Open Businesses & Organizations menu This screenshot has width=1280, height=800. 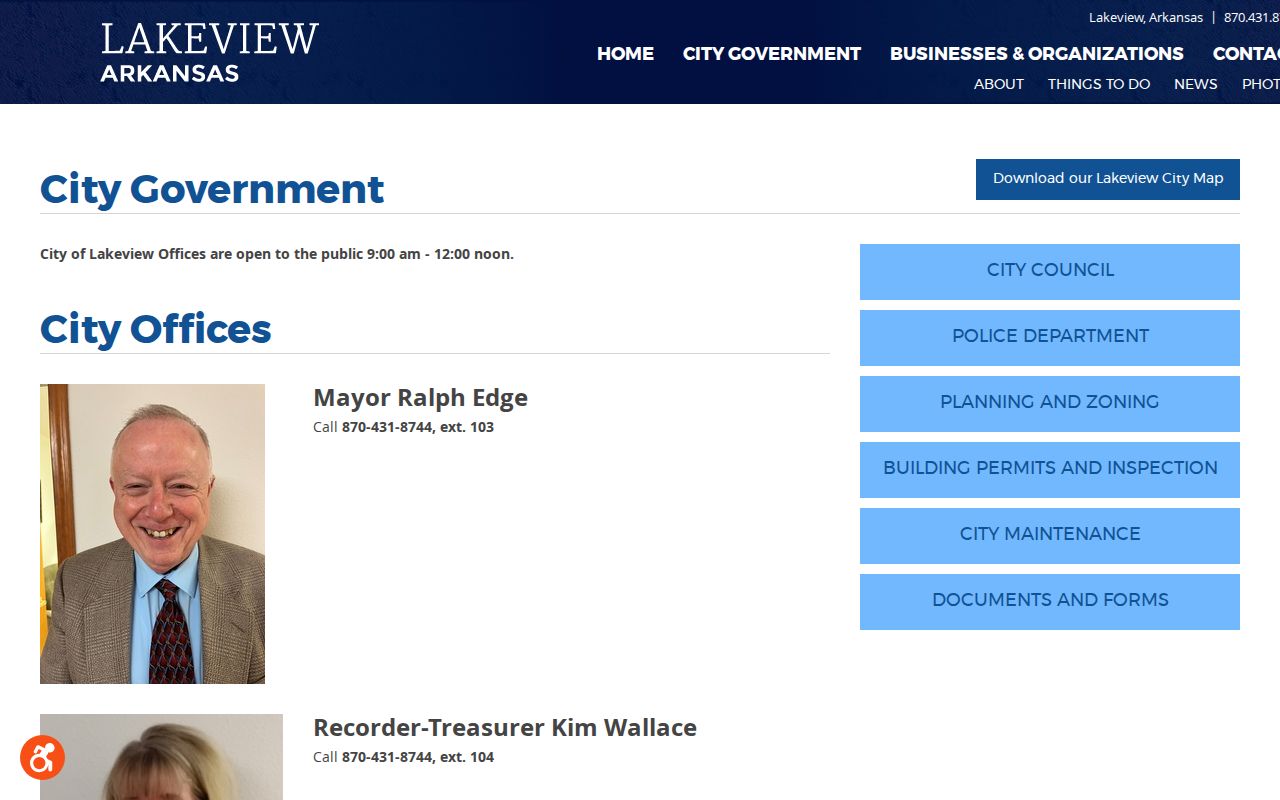point(1037,54)
